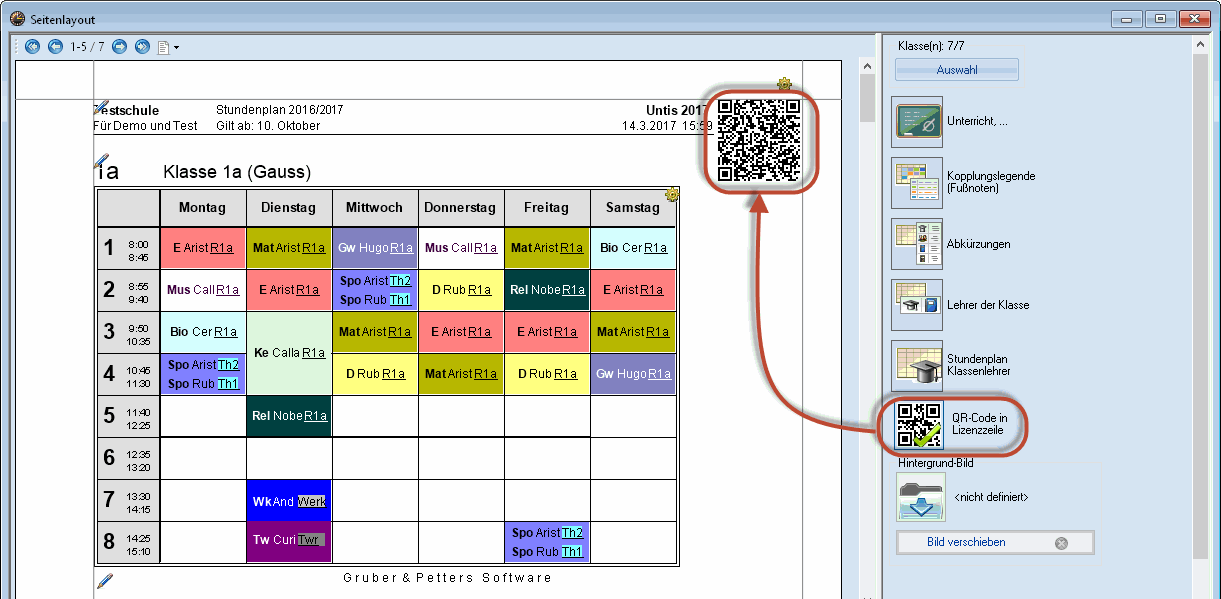1221x599 pixels.
Task: Open the Stundenplan Klassenlehrer icon
Action: pos(917,366)
